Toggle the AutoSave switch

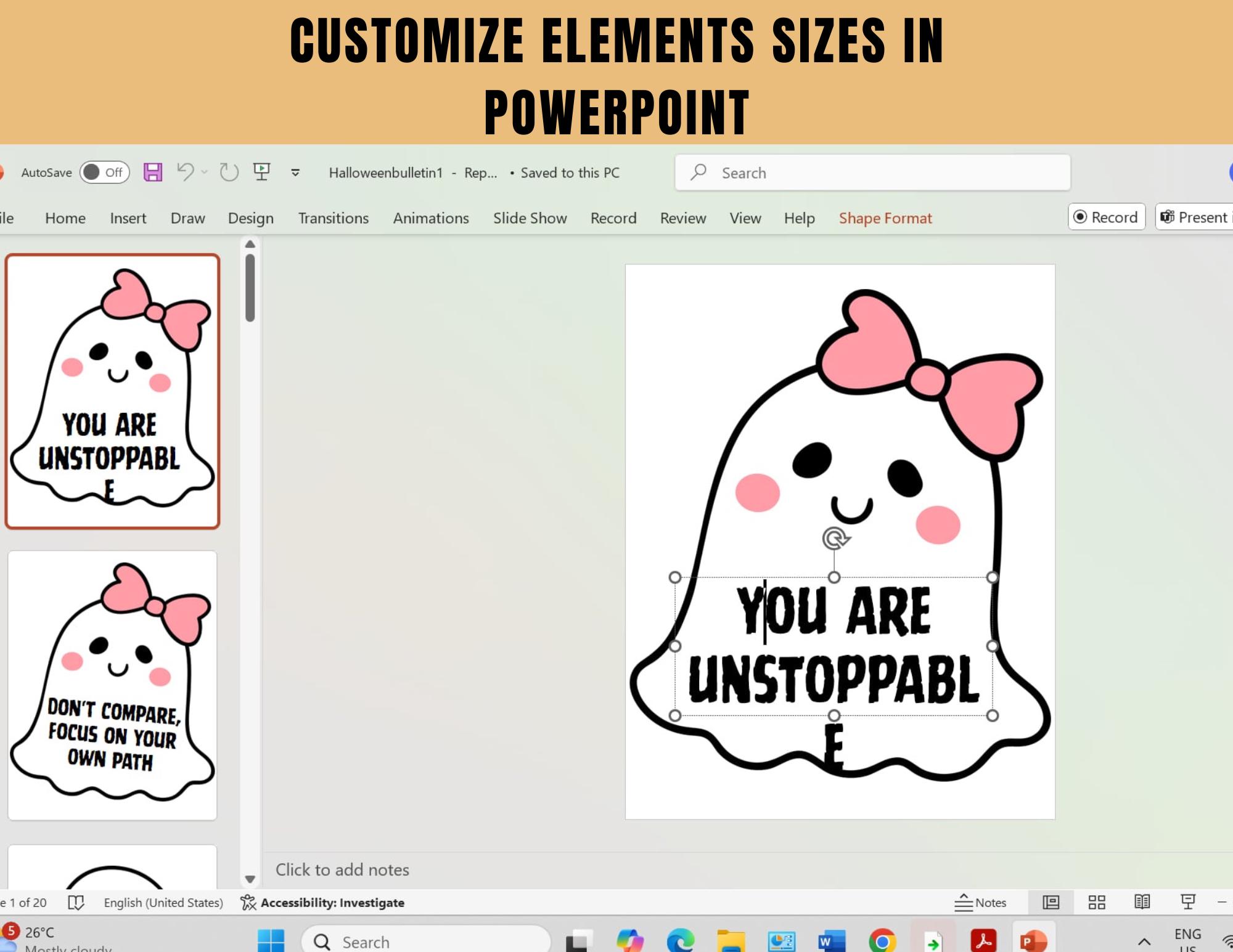point(104,172)
